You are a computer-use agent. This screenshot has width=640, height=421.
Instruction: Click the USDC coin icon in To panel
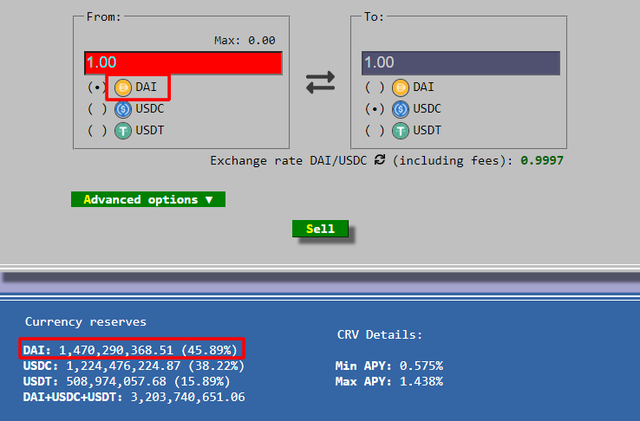[x=400, y=109]
